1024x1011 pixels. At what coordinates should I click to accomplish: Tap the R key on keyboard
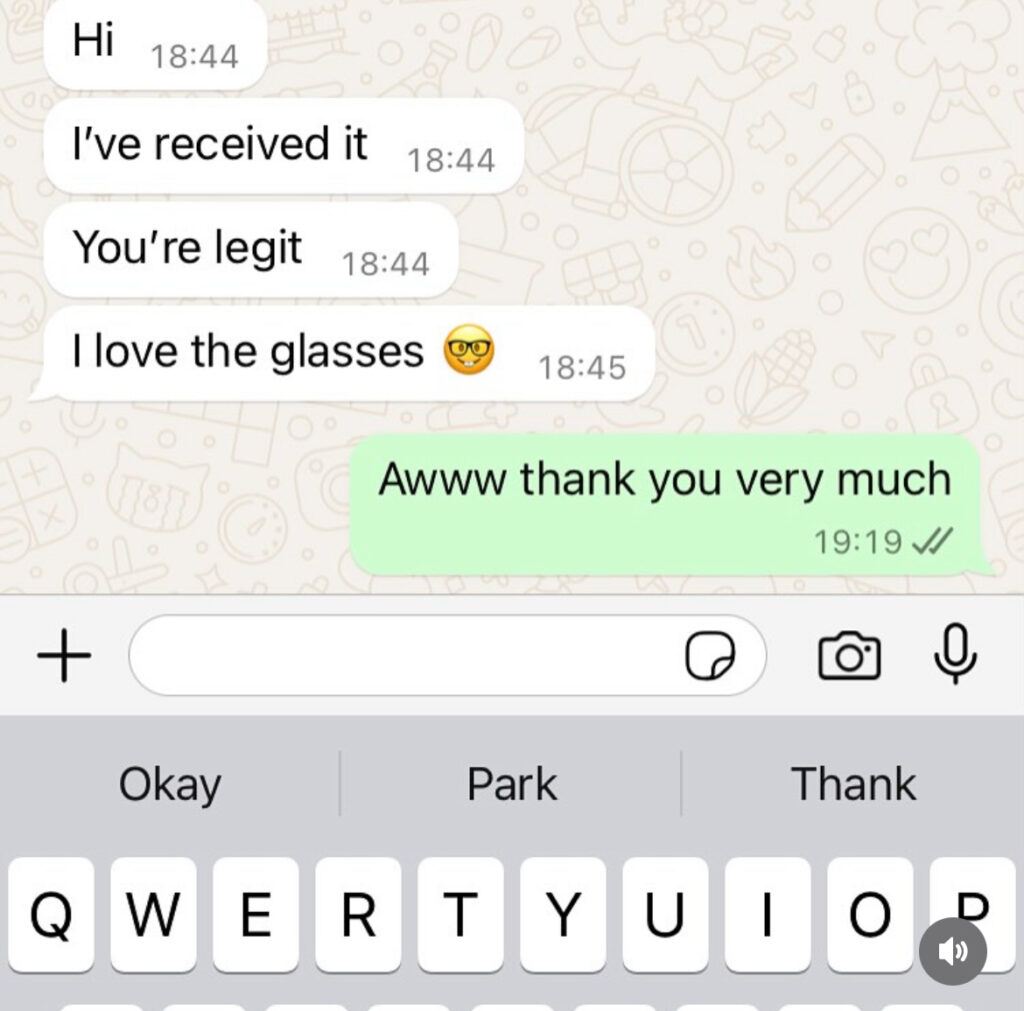click(359, 914)
